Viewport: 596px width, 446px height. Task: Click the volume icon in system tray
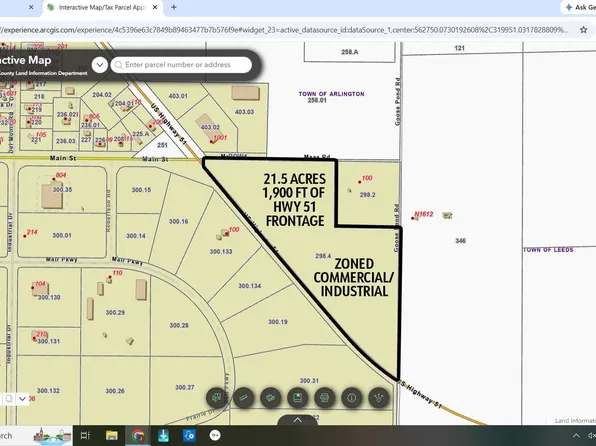coord(592,436)
